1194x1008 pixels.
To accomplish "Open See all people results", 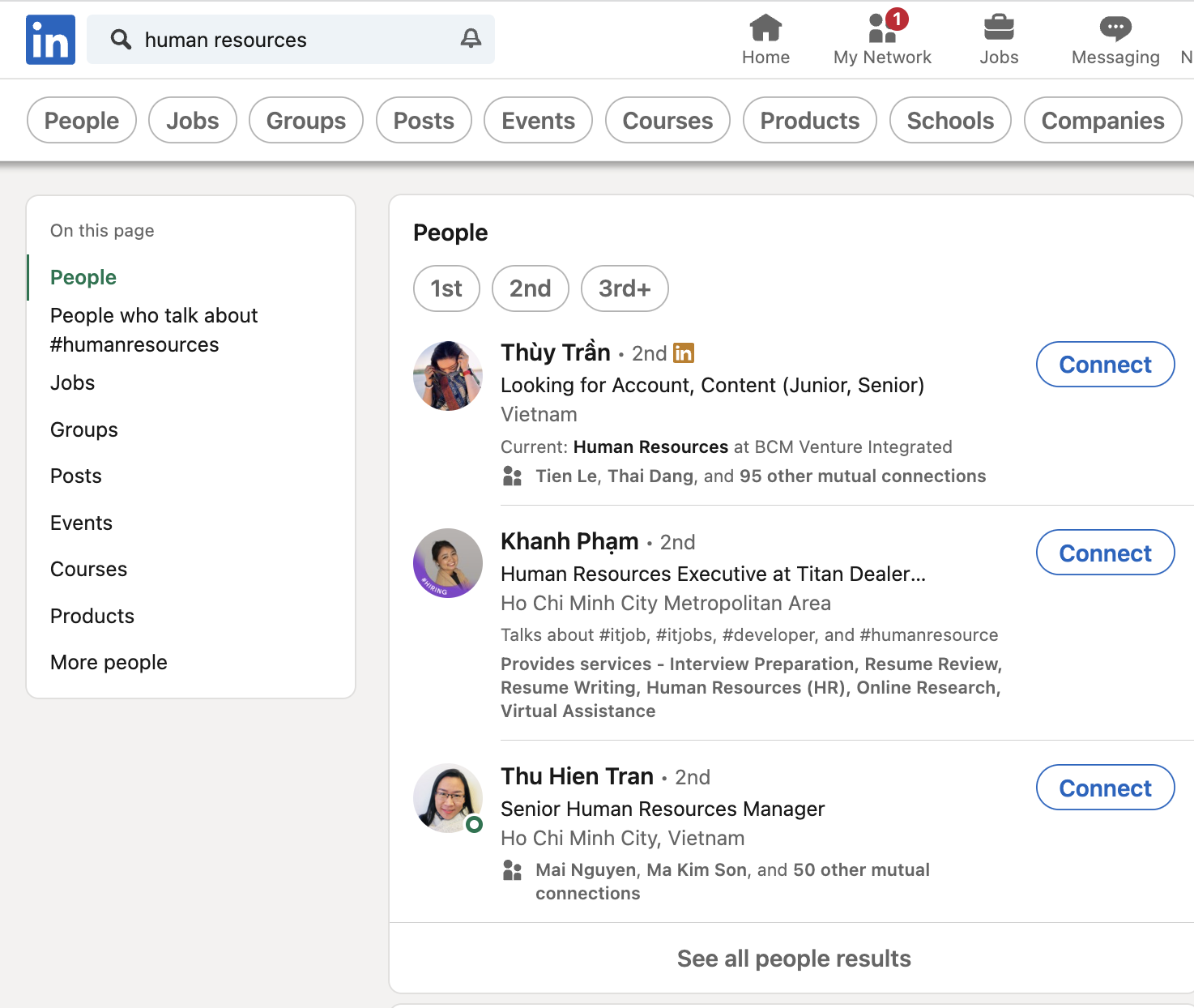I will pos(793,959).
